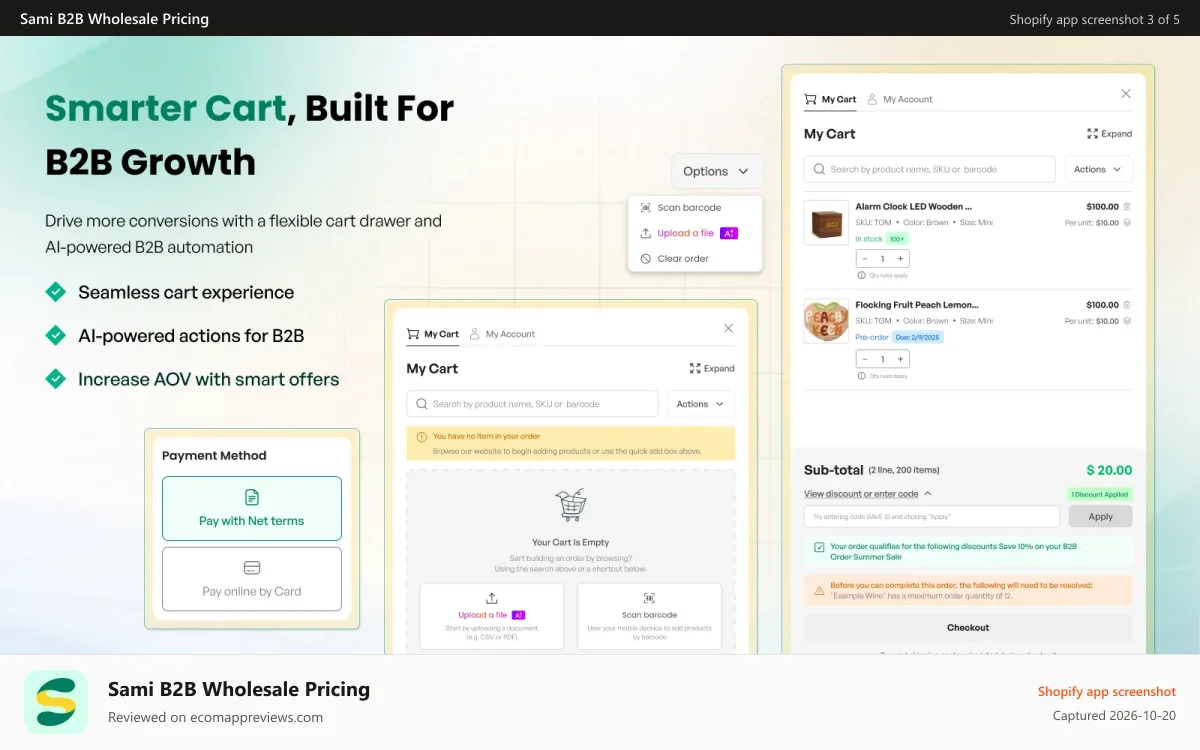Click the discount code input field

[x=932, y=517]
